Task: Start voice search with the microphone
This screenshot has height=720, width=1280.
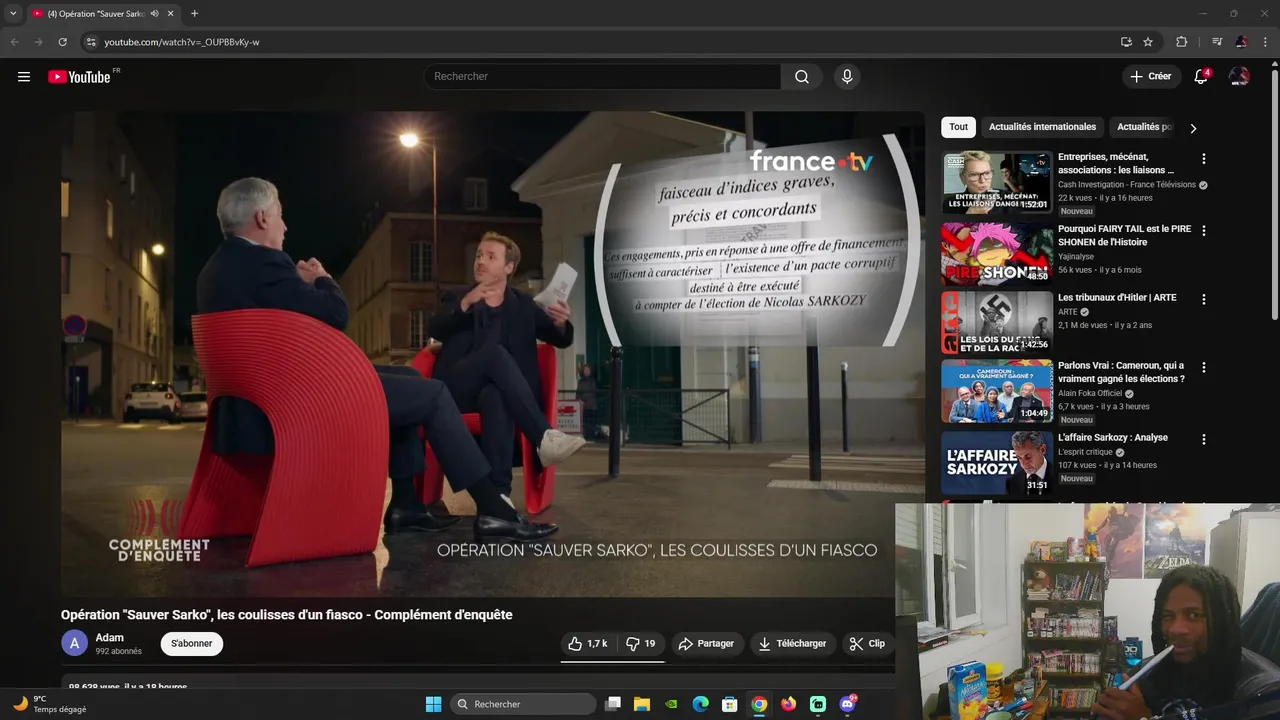Action: [847, 77]
